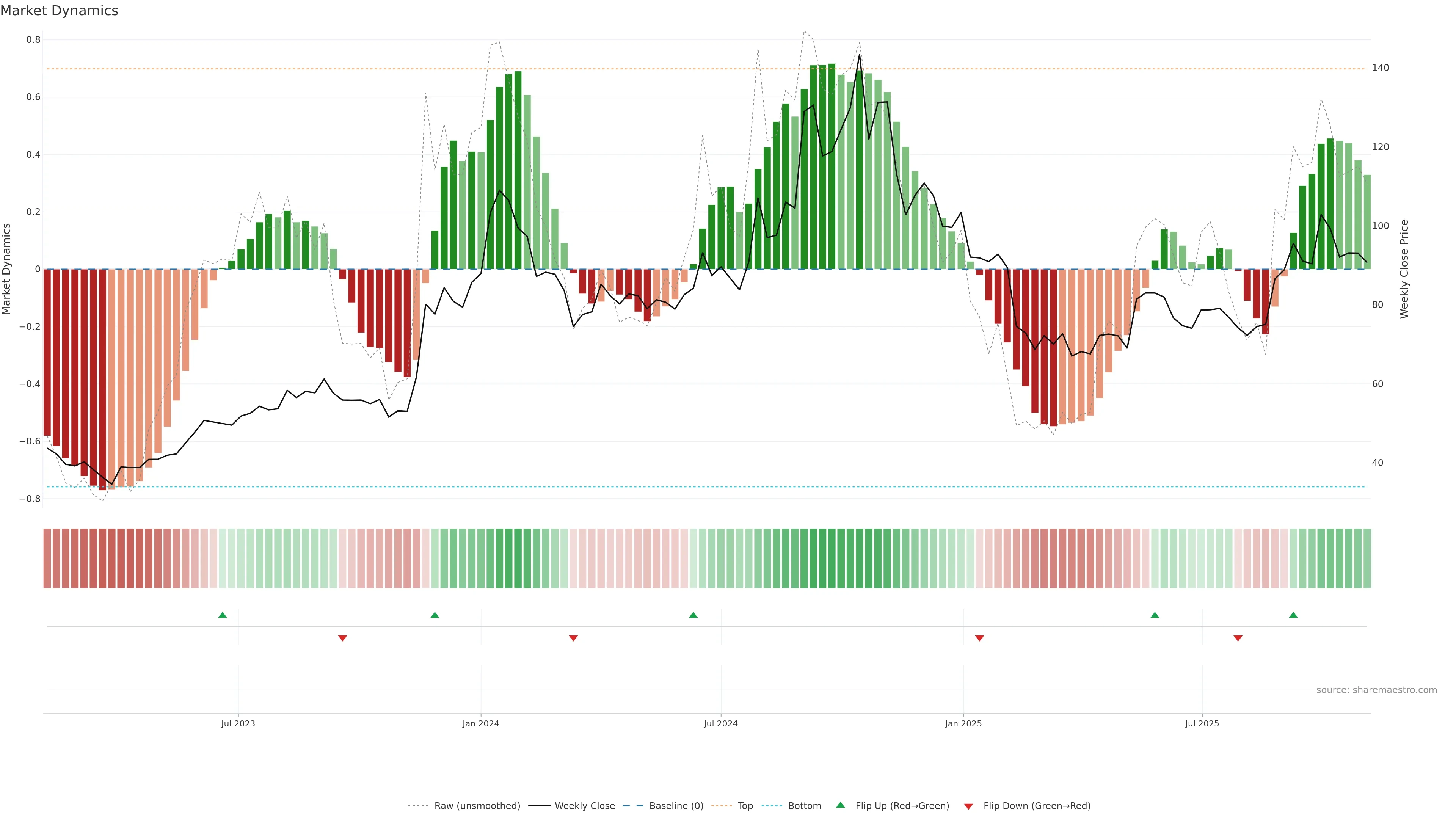Image resolution: width=1456 pixels, height=819 pixels.
Task: Click the Market Dynamics chart title
Action: pos(60,11)
